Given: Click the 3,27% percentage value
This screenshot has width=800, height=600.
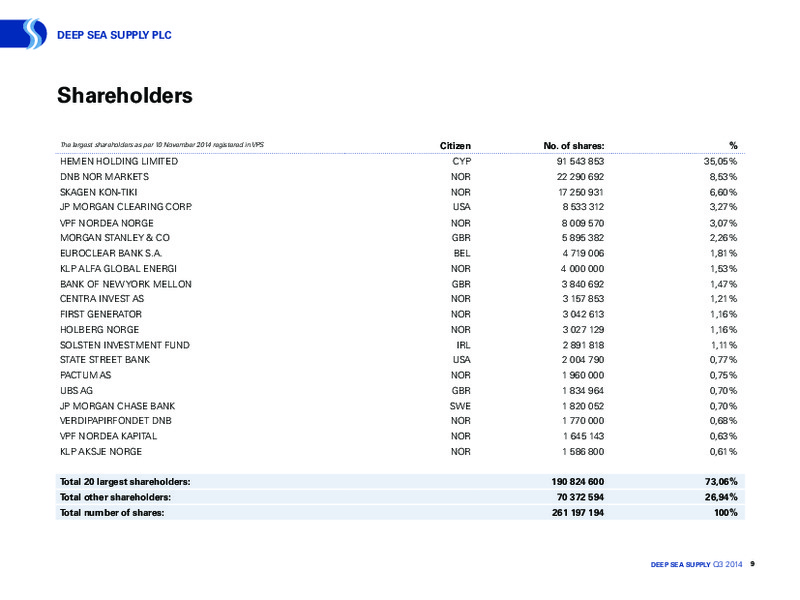Looking at the screenshot, I should pyautogui.click(x=723, y=207).
